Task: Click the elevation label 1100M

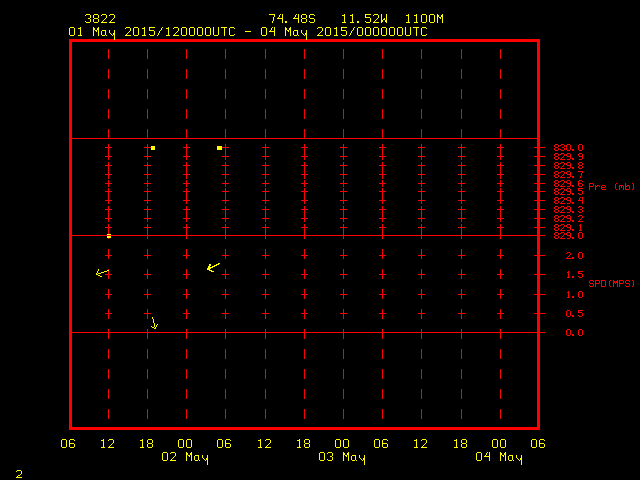Action: pos(424,18)
